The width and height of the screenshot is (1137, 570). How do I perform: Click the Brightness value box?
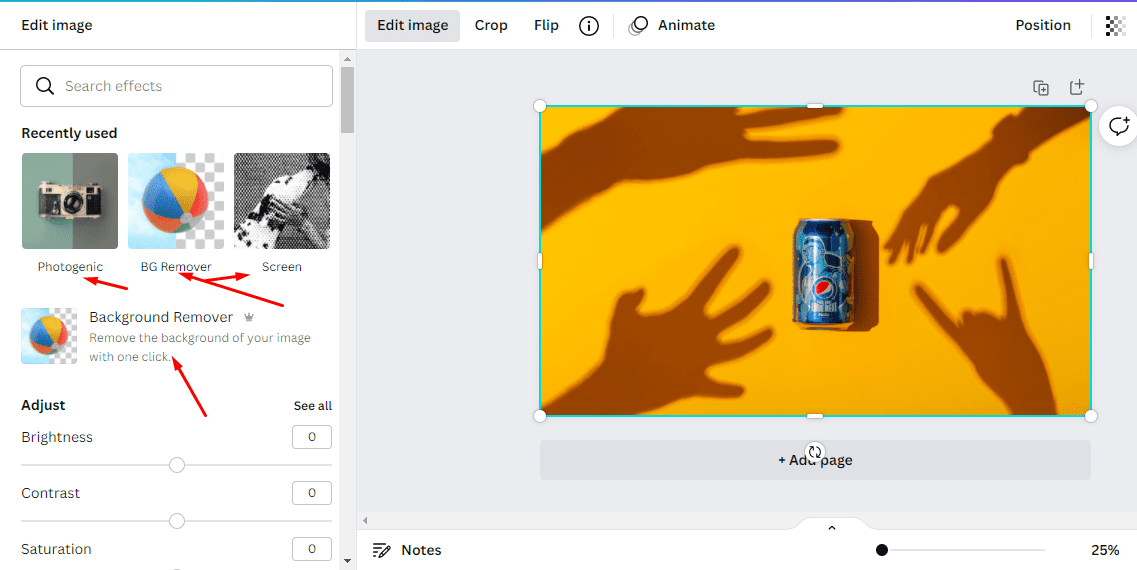(312, 437)
